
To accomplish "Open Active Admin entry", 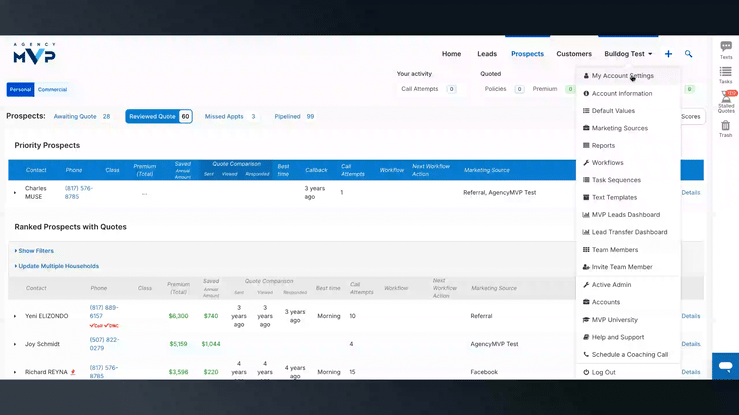I will click(611, 285).
